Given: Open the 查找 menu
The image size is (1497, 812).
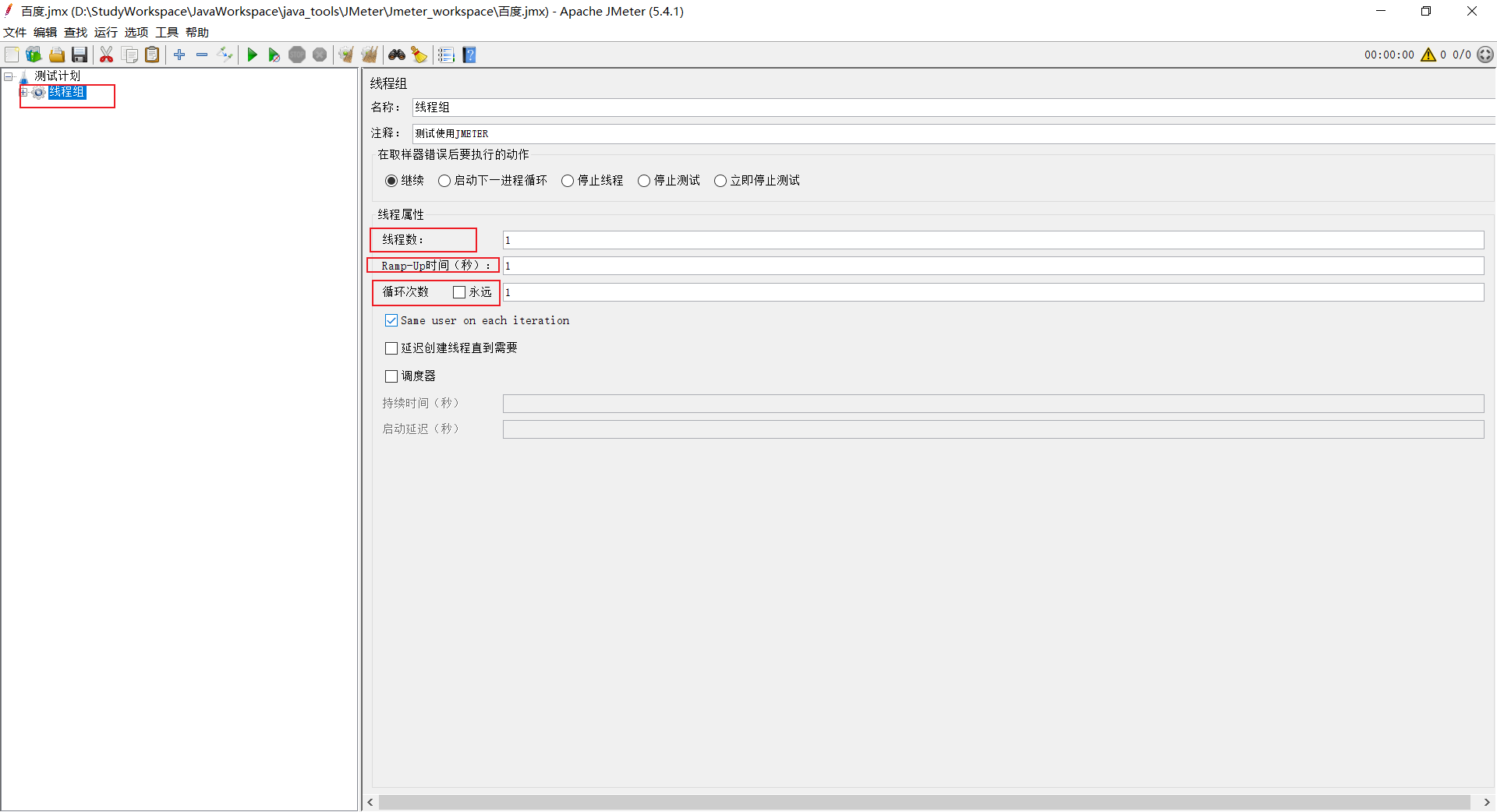Looking at the screenshot, I should pyautogui.click(x=76, y=33).
